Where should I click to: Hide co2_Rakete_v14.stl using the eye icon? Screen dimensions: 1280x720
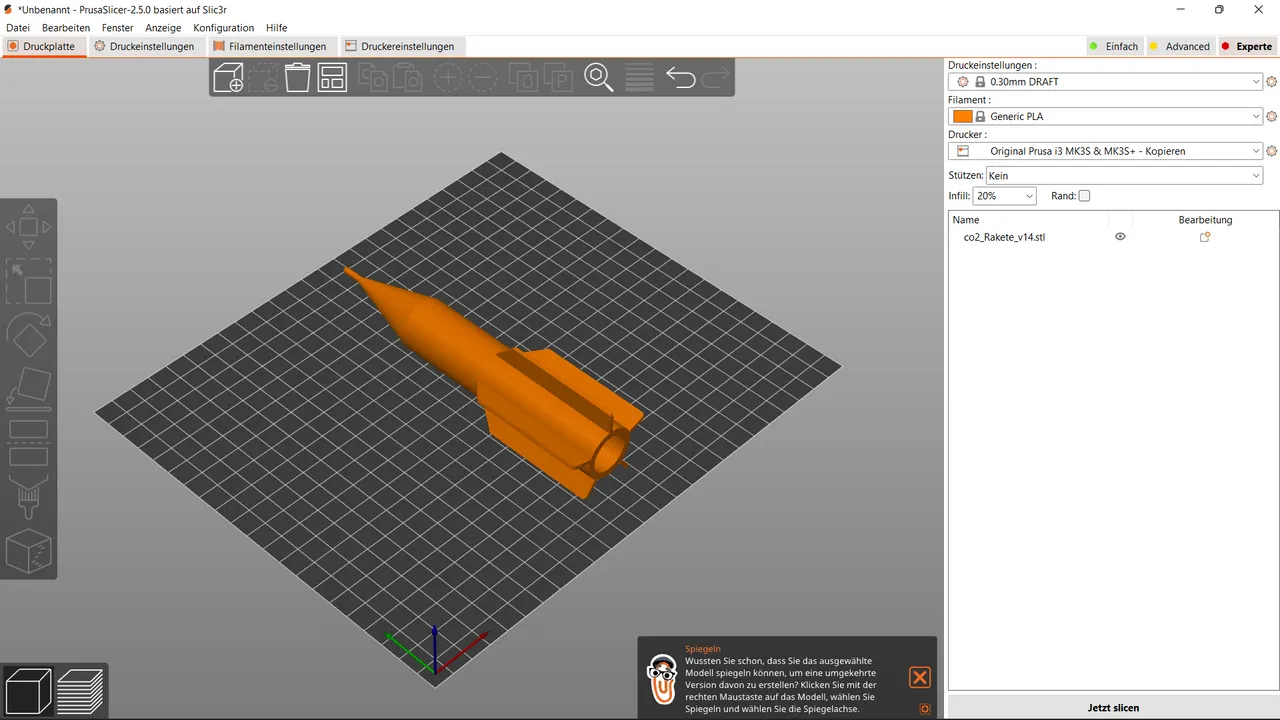tap(1120, 237)
